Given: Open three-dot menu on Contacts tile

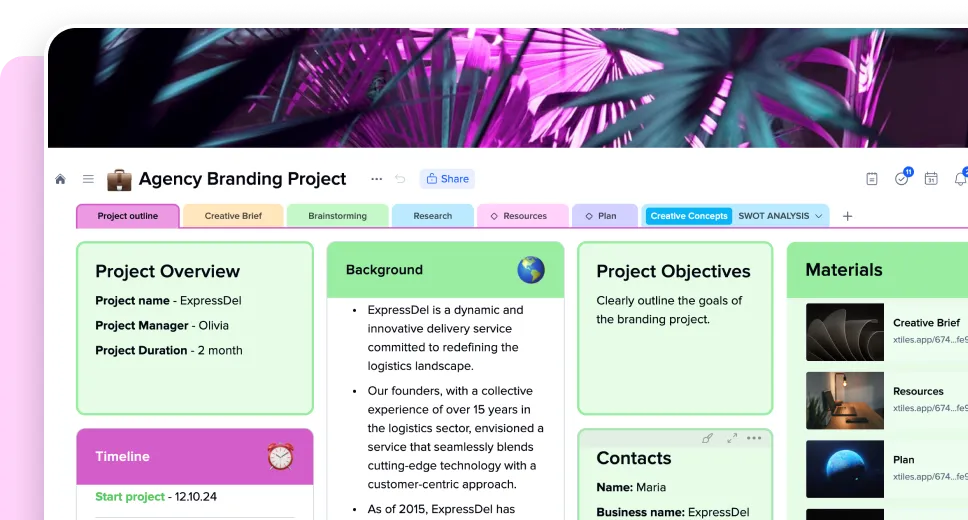Looking at the screenshot, I should (754, 438).
